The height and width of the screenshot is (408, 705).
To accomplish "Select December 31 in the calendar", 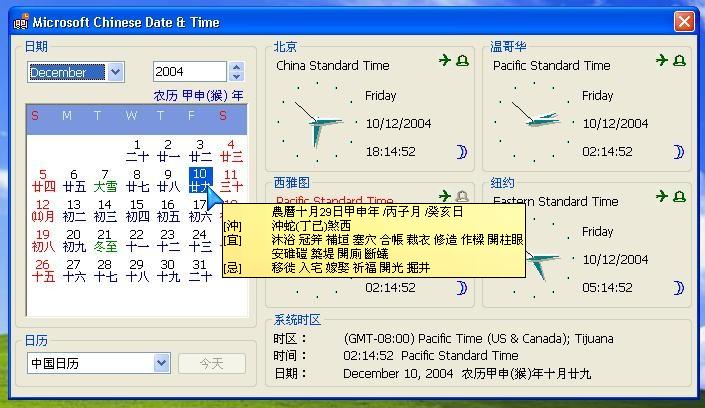I will click(200, 270).
